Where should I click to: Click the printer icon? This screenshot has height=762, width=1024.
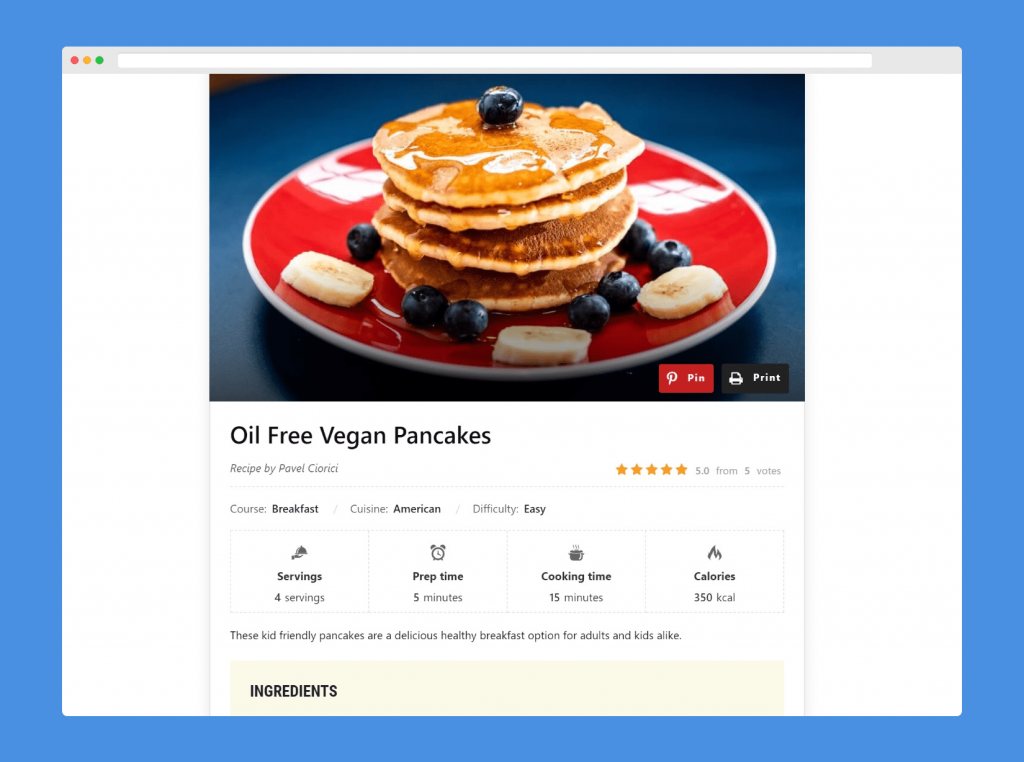(x=736, y=378)
